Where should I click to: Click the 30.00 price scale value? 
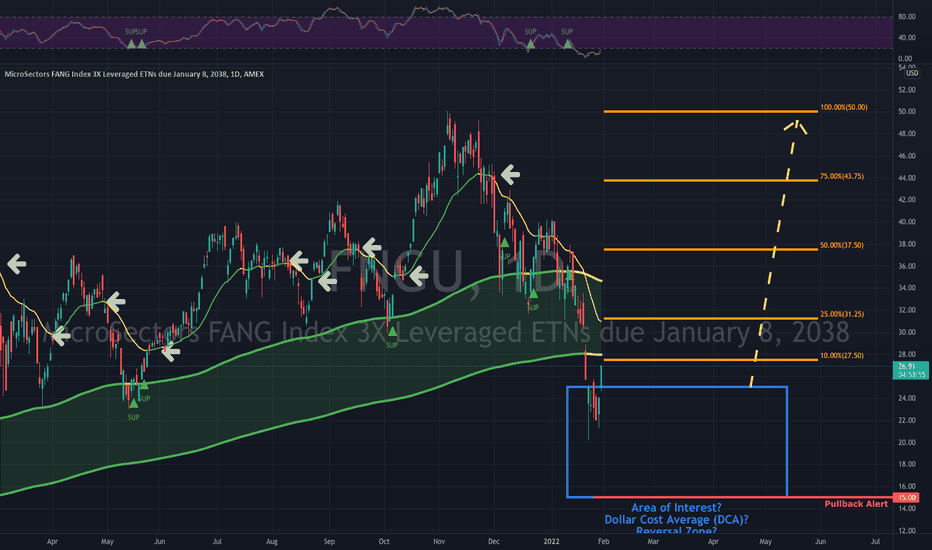pos(907,332)
